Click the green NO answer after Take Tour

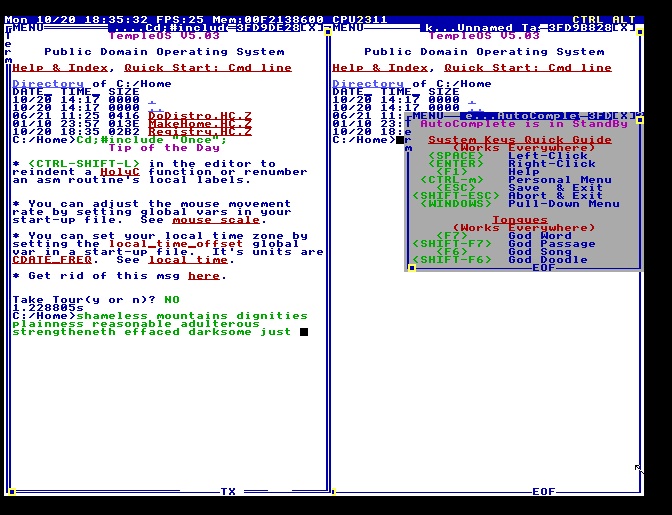pyautogui.click(x=172, y=300)
